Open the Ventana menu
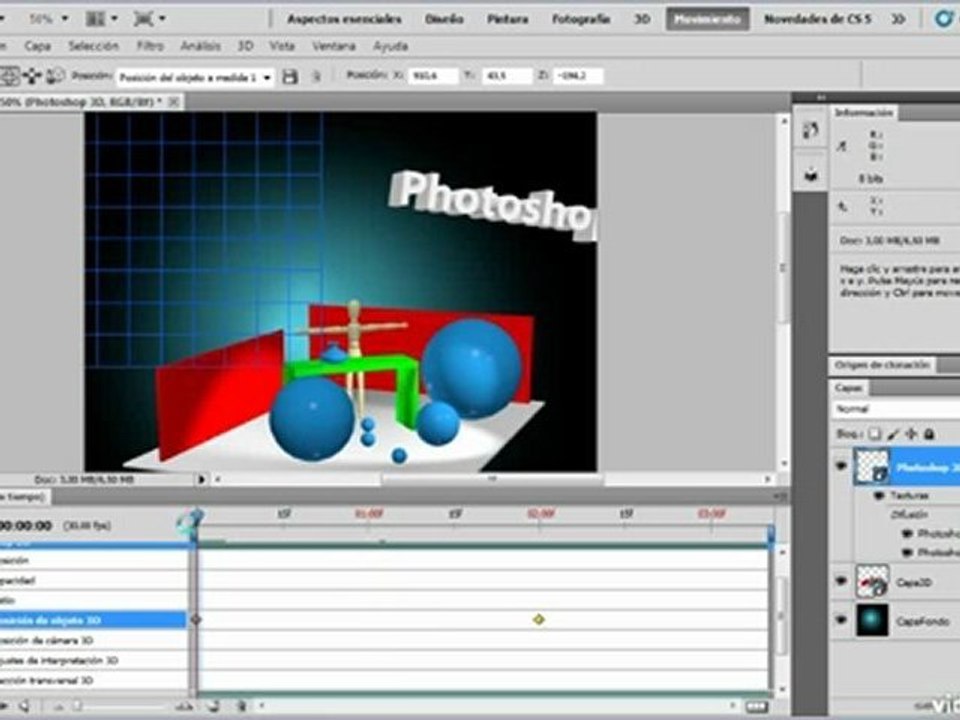The width and height of the screenshot is (960, 720). click(334, 46)
